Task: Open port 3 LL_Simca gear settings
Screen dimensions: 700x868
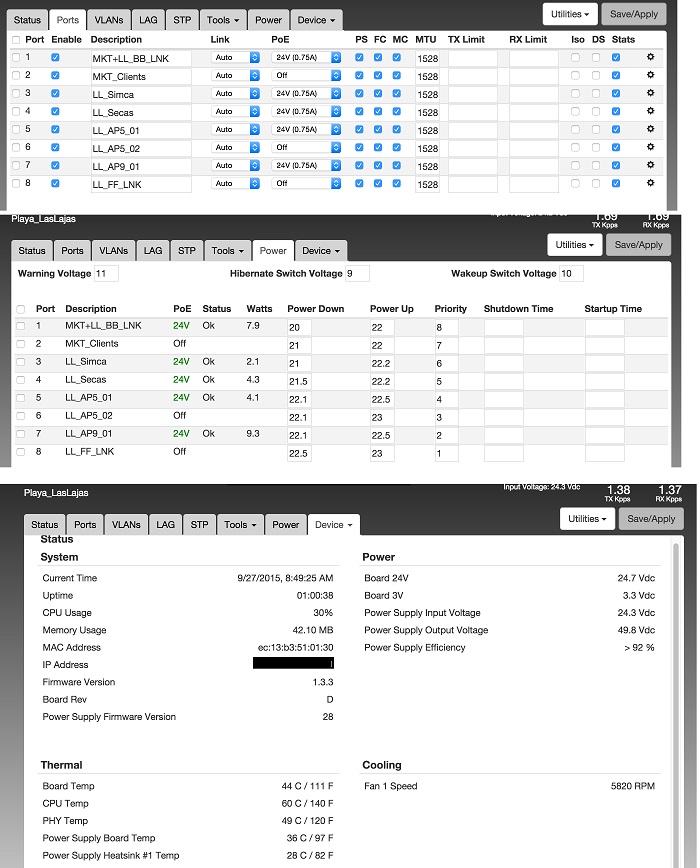Action: [x=651, y=93]
